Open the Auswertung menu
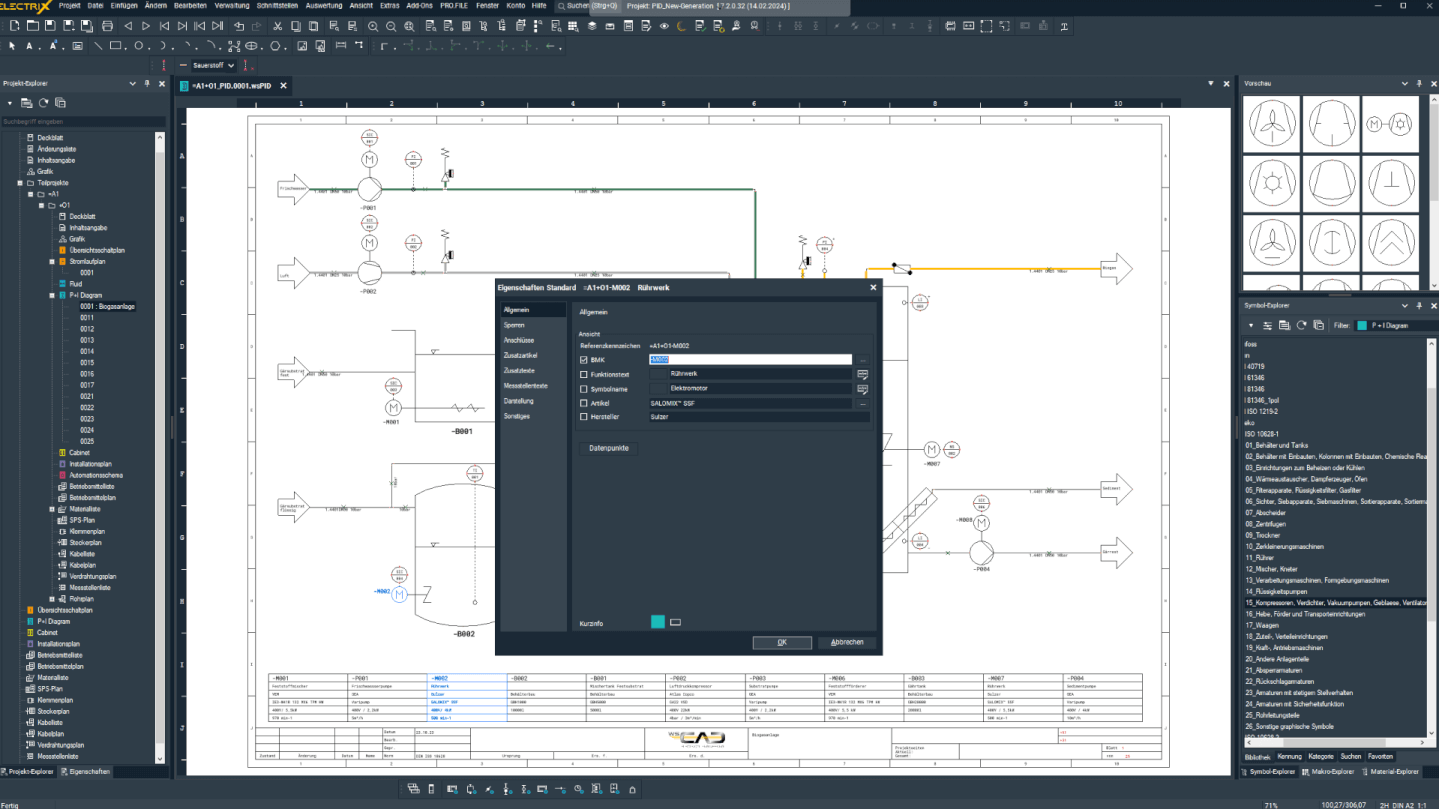 pos(323,6)
